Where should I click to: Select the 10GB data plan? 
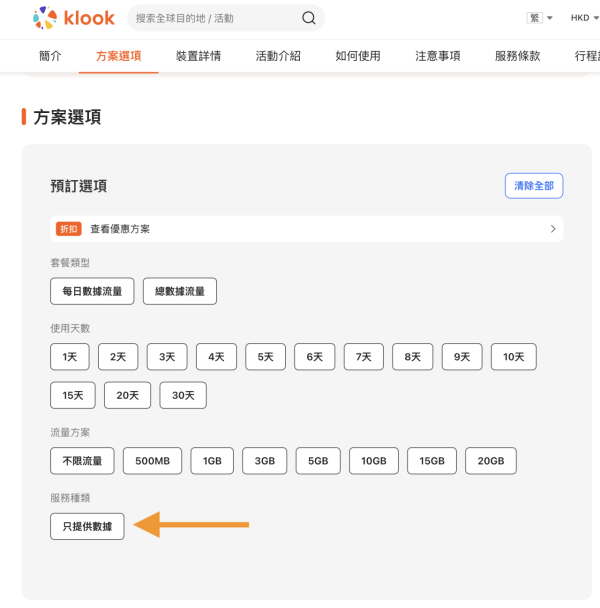[374, 461]
